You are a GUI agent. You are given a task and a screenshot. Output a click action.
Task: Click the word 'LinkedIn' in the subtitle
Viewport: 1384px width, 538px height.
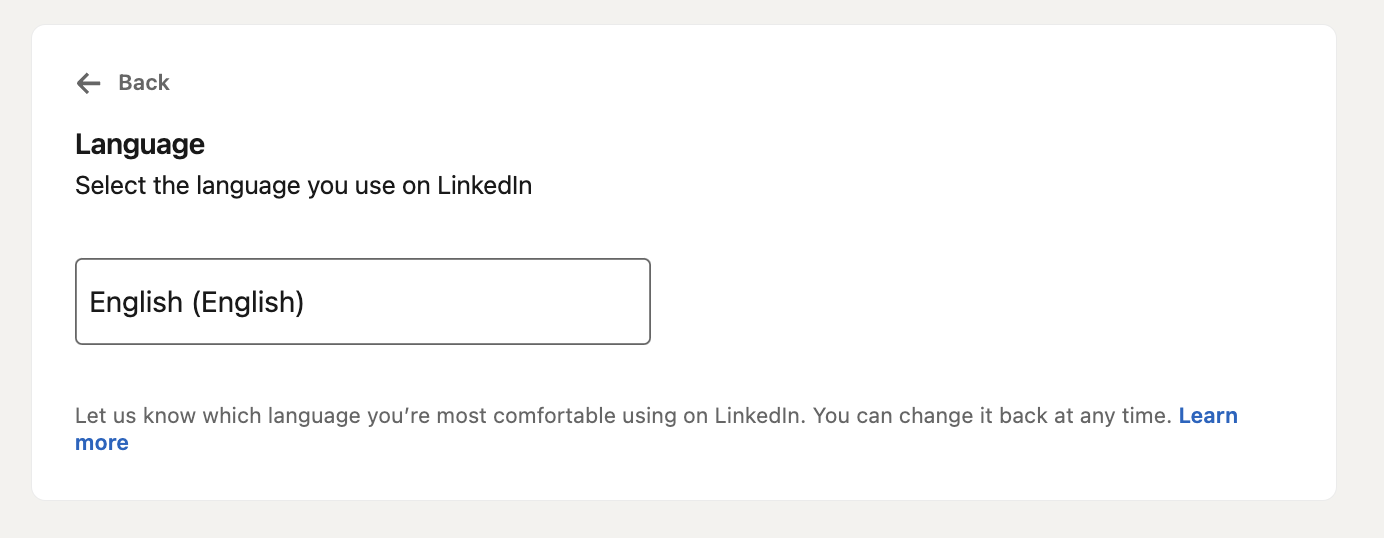point(484,186)
